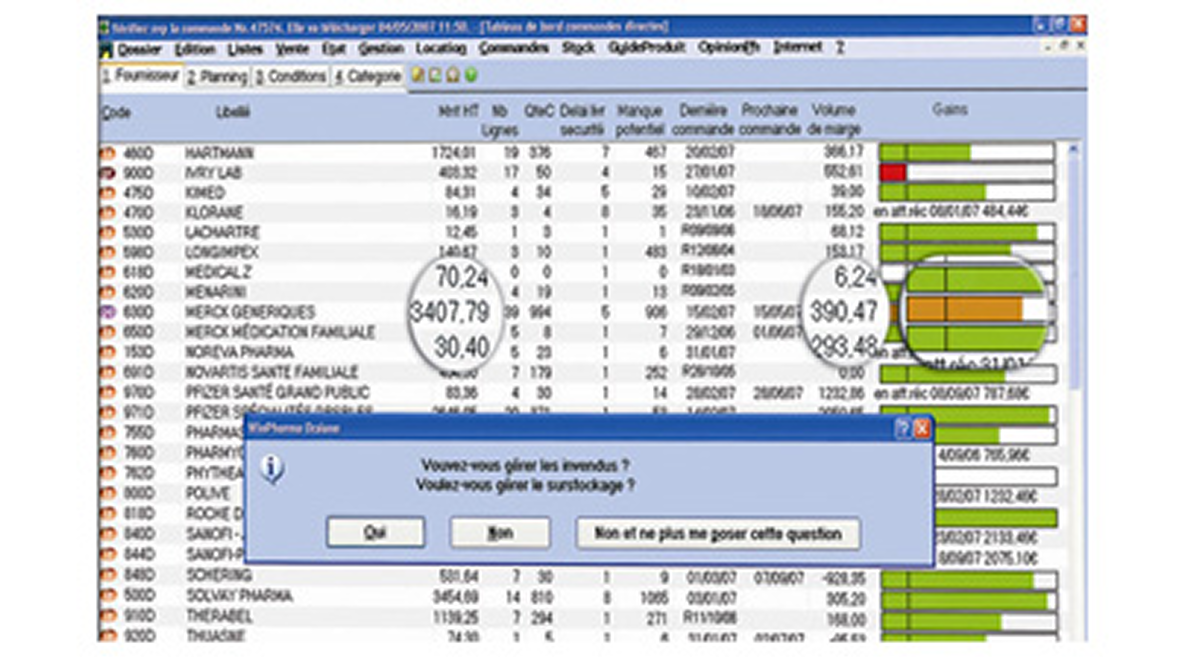Click the row icon for SOLVAY PHARMA
The width and height of the screenshot is (1185, 657).
[x=107, y=596]
